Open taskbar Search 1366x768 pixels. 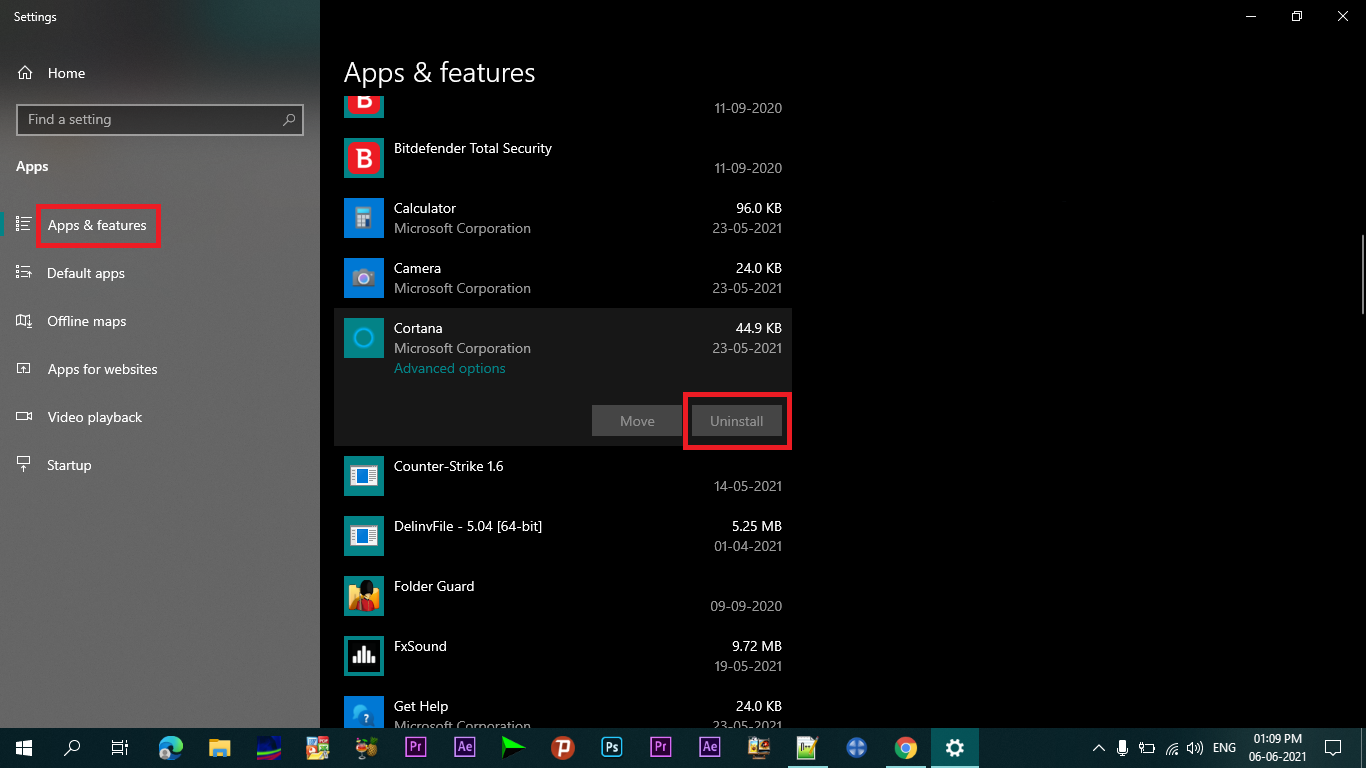[72, 747]
